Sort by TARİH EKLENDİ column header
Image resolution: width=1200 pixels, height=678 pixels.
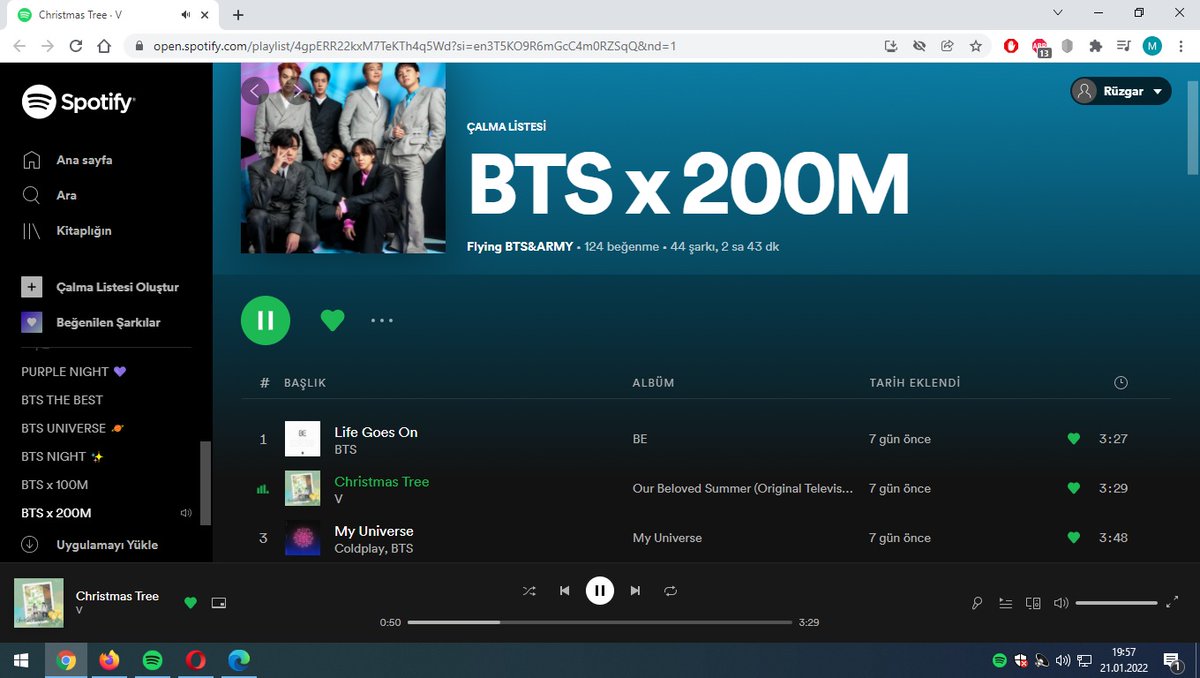[915, 383]
